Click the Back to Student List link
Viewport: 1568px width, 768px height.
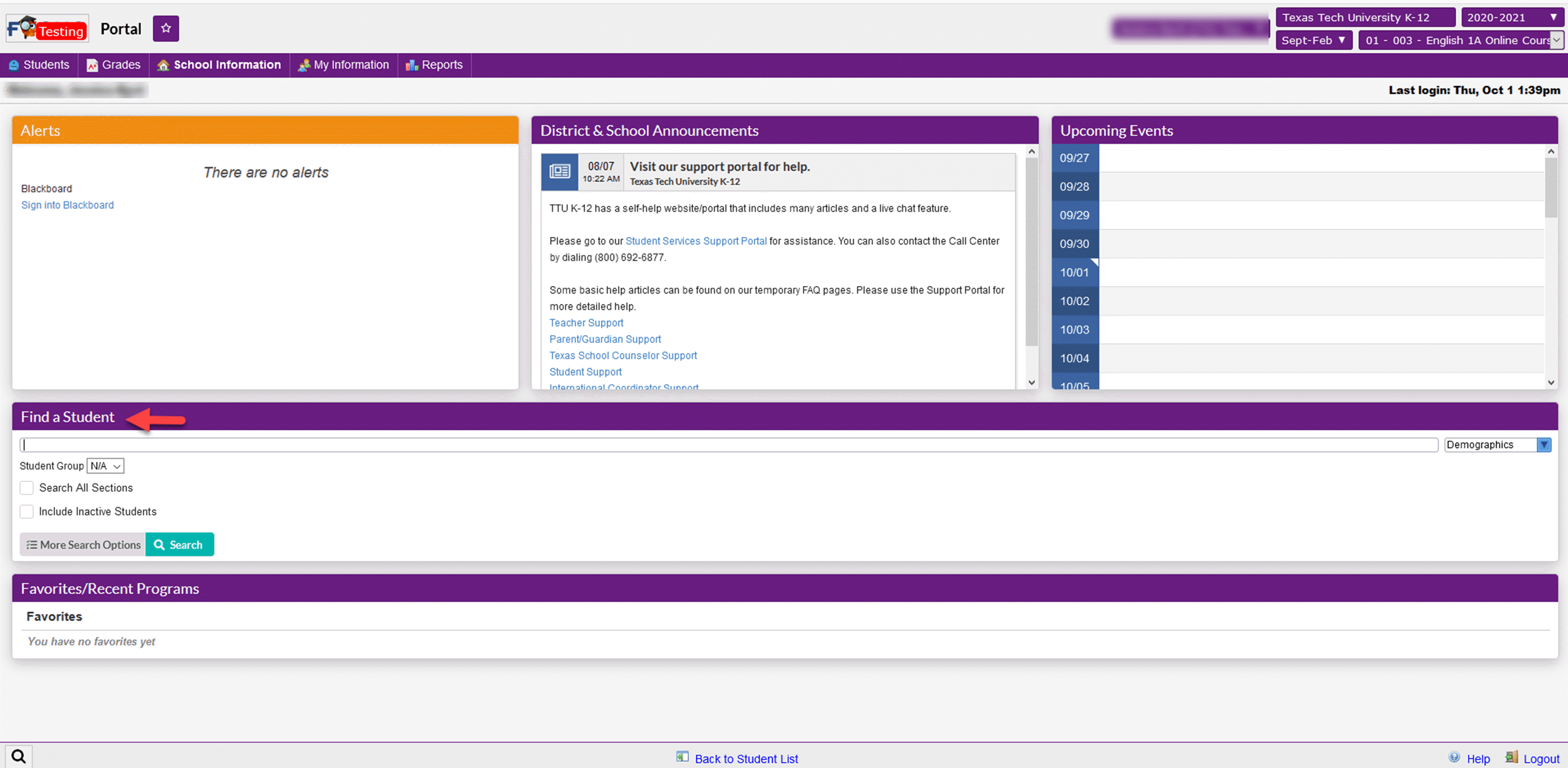(x=746, y=759)
